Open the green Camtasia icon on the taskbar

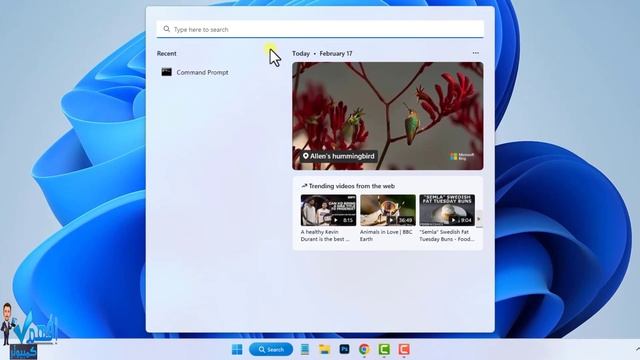384,349
